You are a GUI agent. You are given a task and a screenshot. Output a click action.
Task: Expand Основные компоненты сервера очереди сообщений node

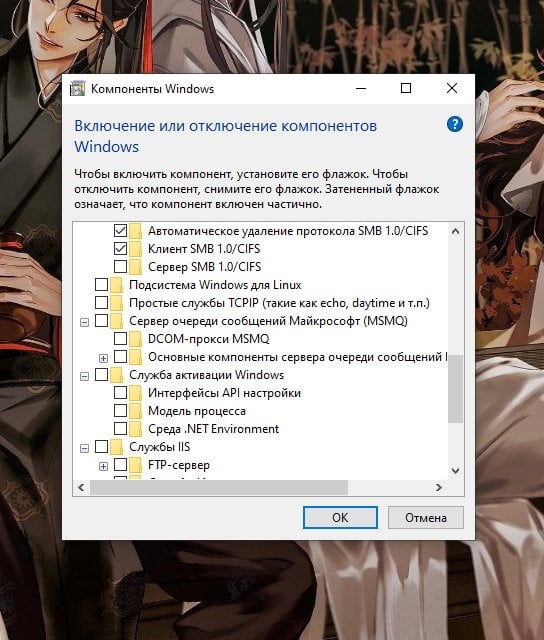(104, 358)
